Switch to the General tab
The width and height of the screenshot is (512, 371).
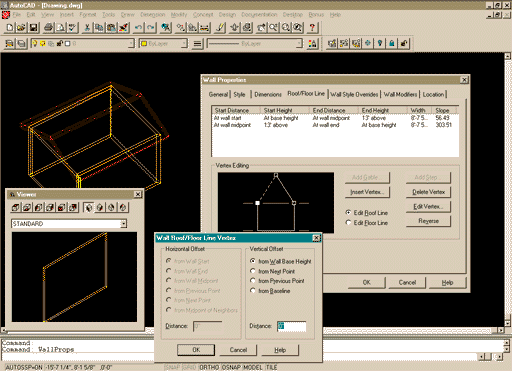click(218, 94)
